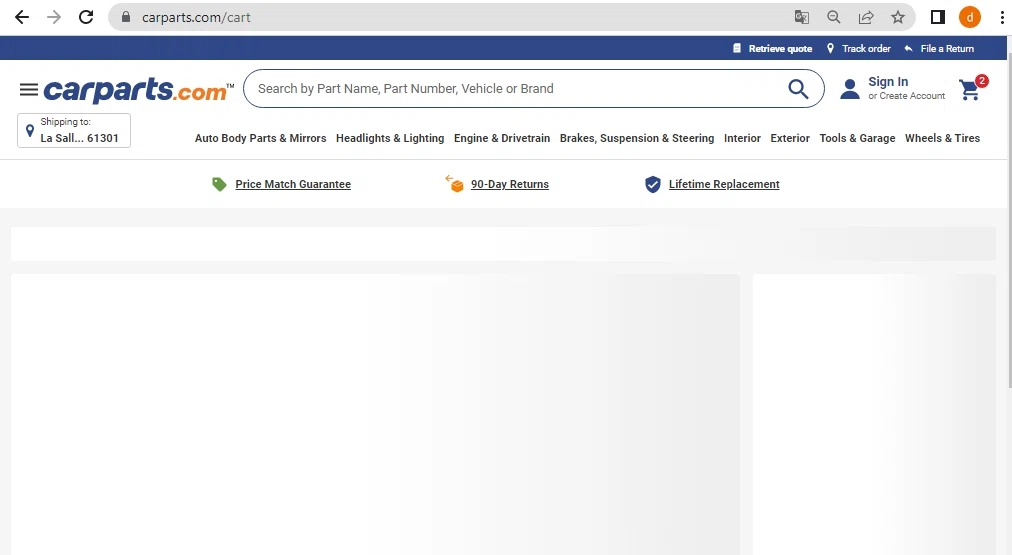
Task: Open Auto Body Parts & Mirrors menu
Action: pos(261,138)
